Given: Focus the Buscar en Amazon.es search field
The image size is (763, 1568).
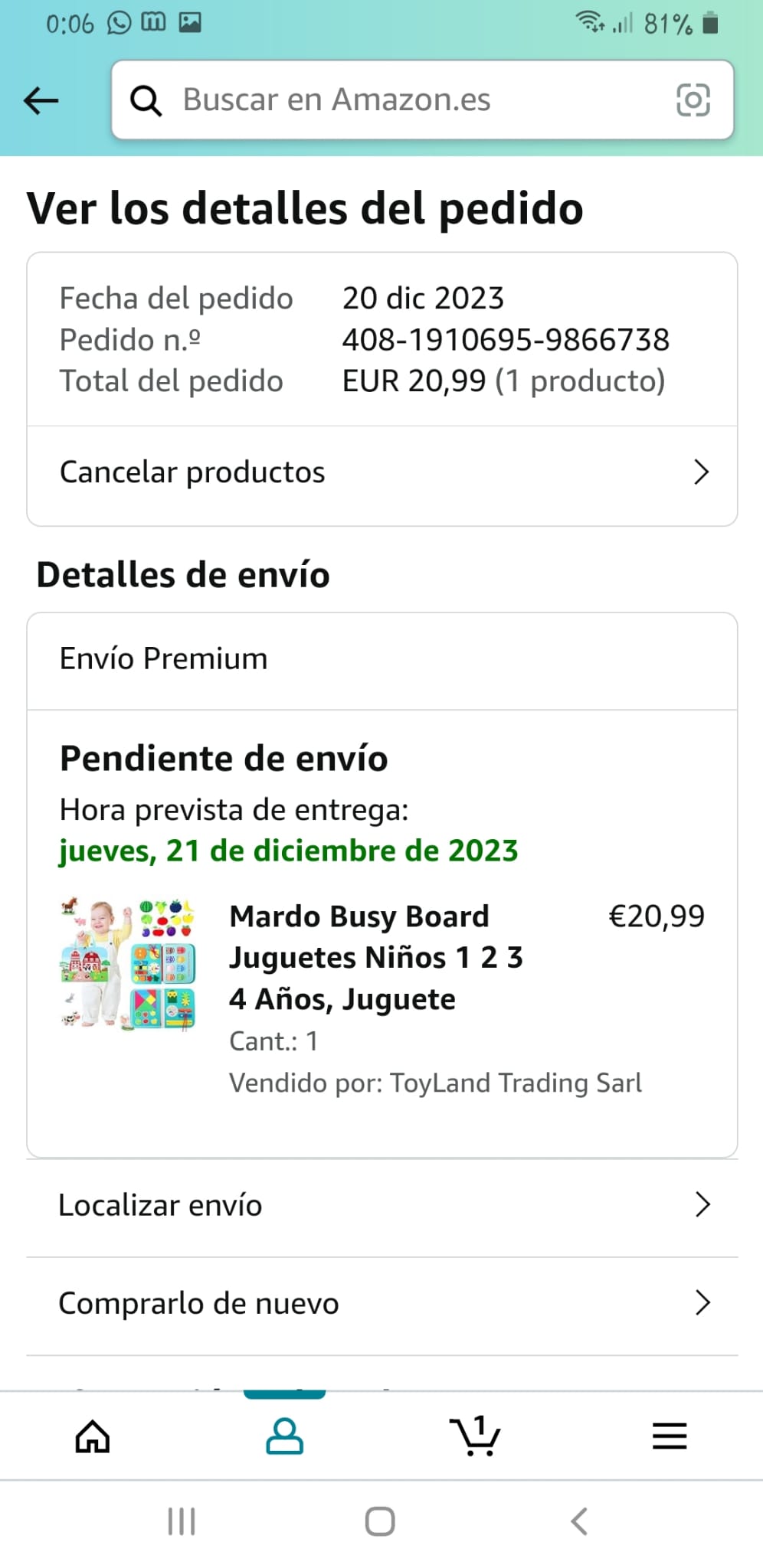Looking at the screenshot, I should click(x=414, y=100).
